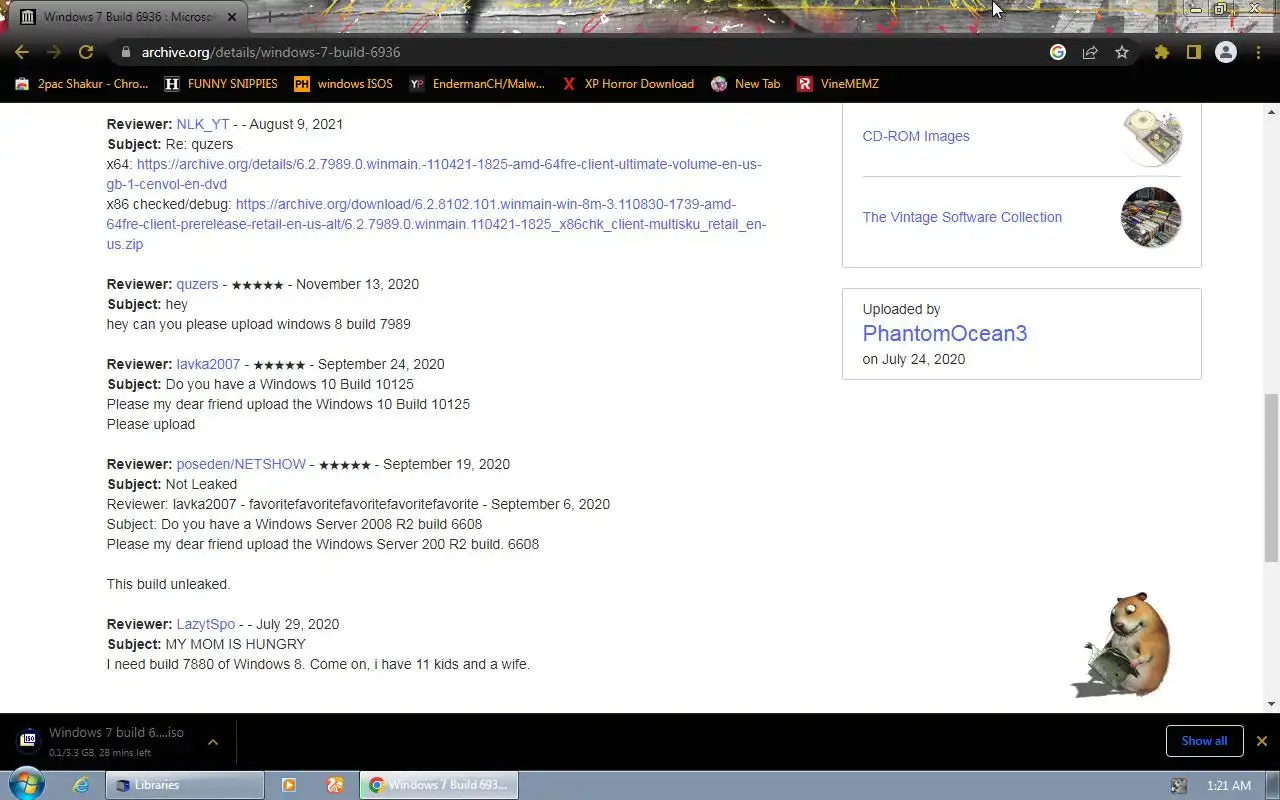This screenshot has height=800, width=1280.
Task: Open the New Tab bookmark
Action: click(745, 84)
